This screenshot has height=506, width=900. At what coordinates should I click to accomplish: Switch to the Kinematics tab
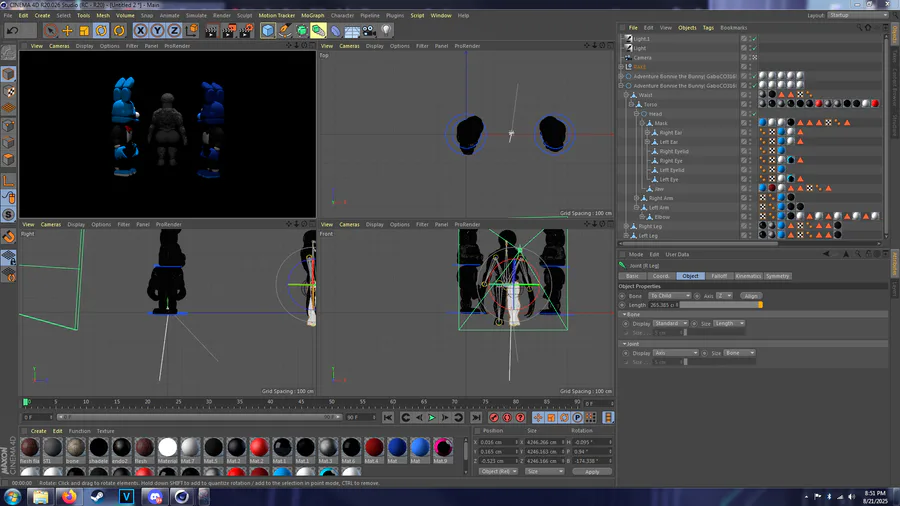748,276
